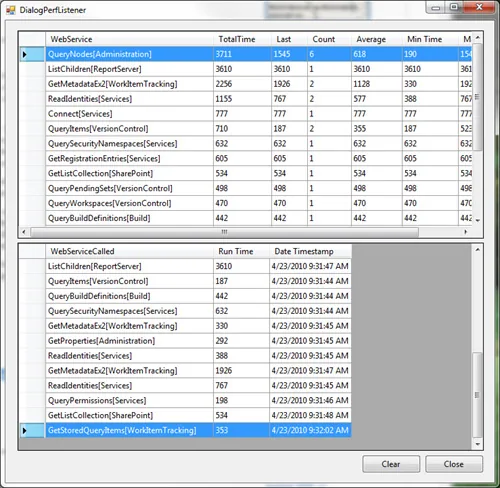Click top grid vertical scrollbar thumb

tap(477, 97)
